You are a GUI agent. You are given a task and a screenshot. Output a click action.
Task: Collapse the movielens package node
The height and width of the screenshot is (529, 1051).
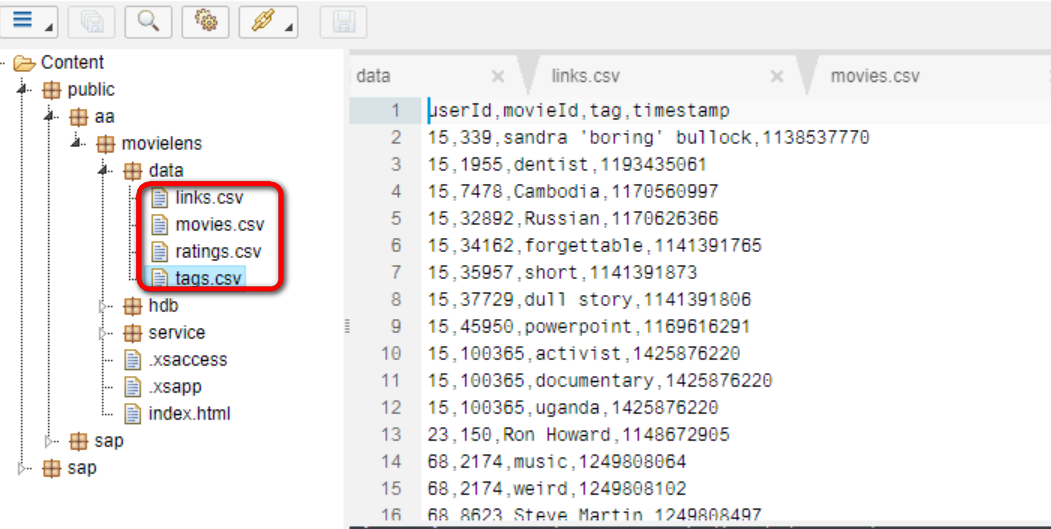click(78, 143)
